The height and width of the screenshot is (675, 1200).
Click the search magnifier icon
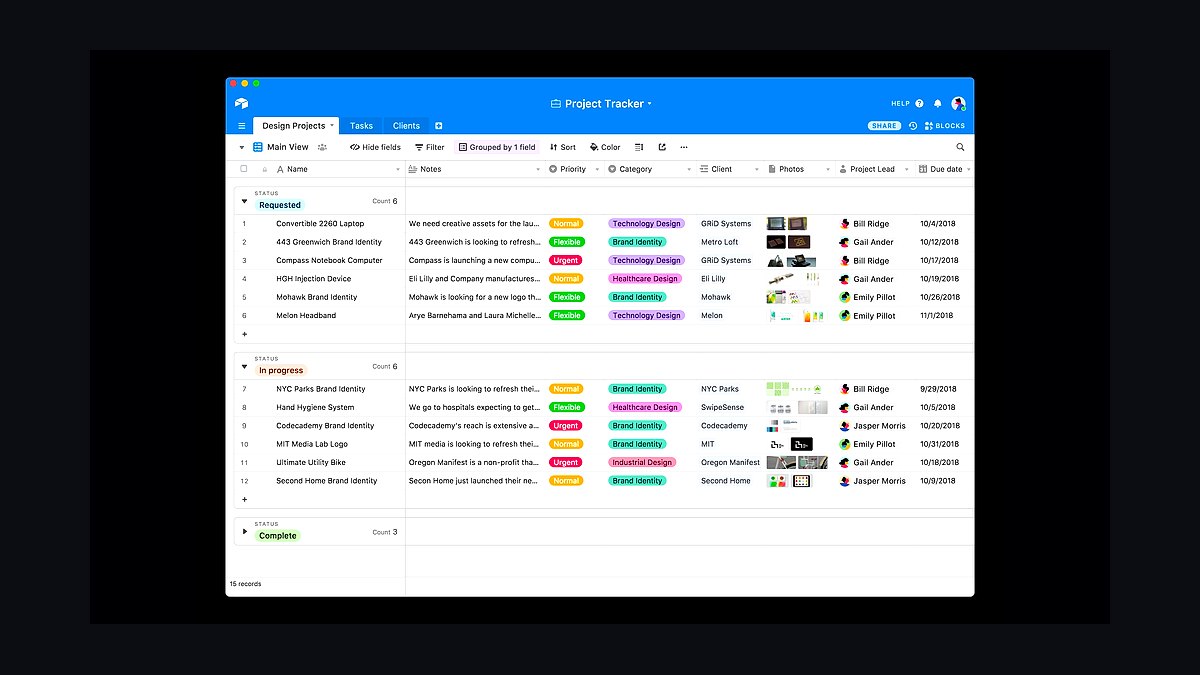(960, 147)
